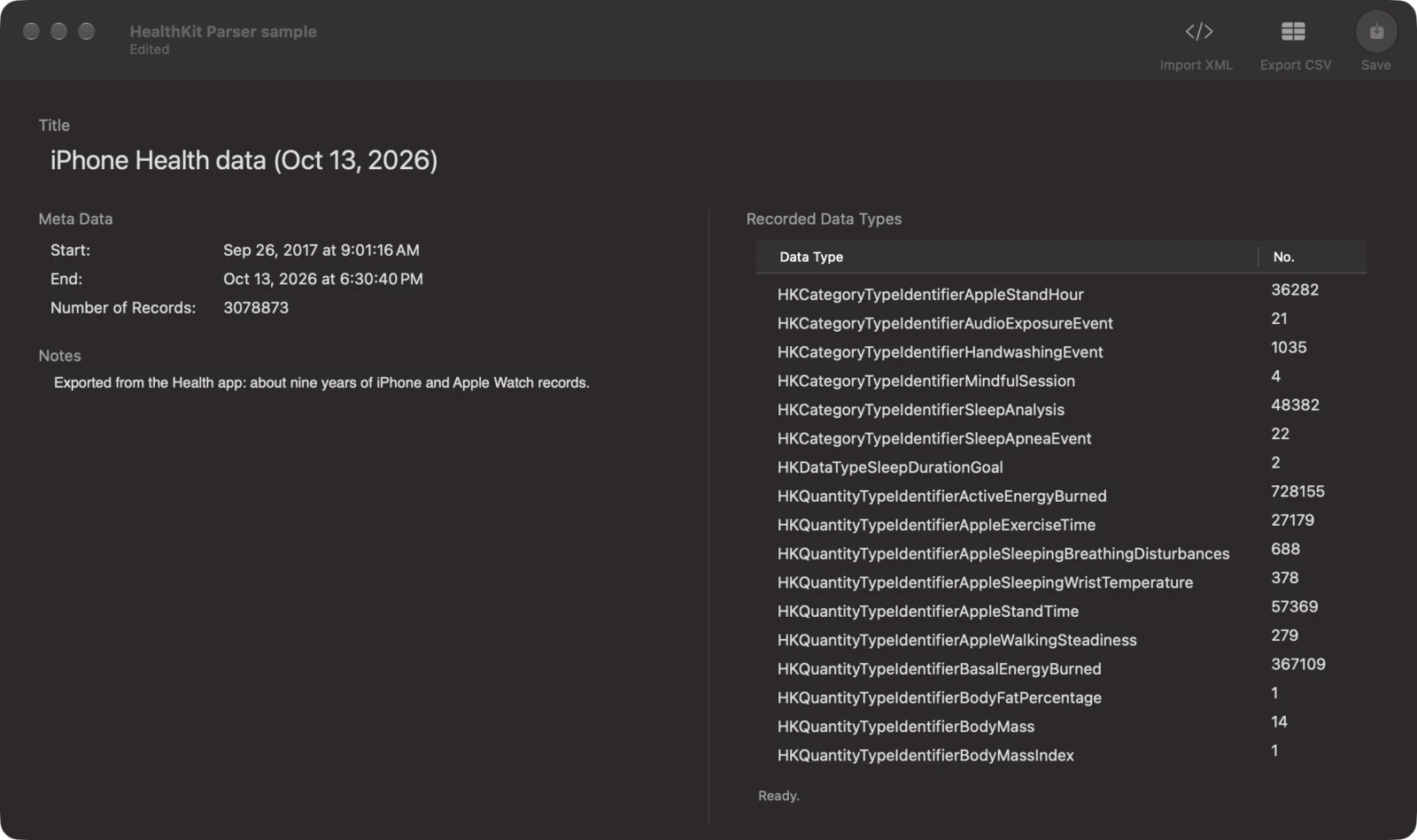Viewport: 1417px width, 840px height.
Task: Select the AppleSleepingWristTemperature row
Action: (x=1061, y=582)
